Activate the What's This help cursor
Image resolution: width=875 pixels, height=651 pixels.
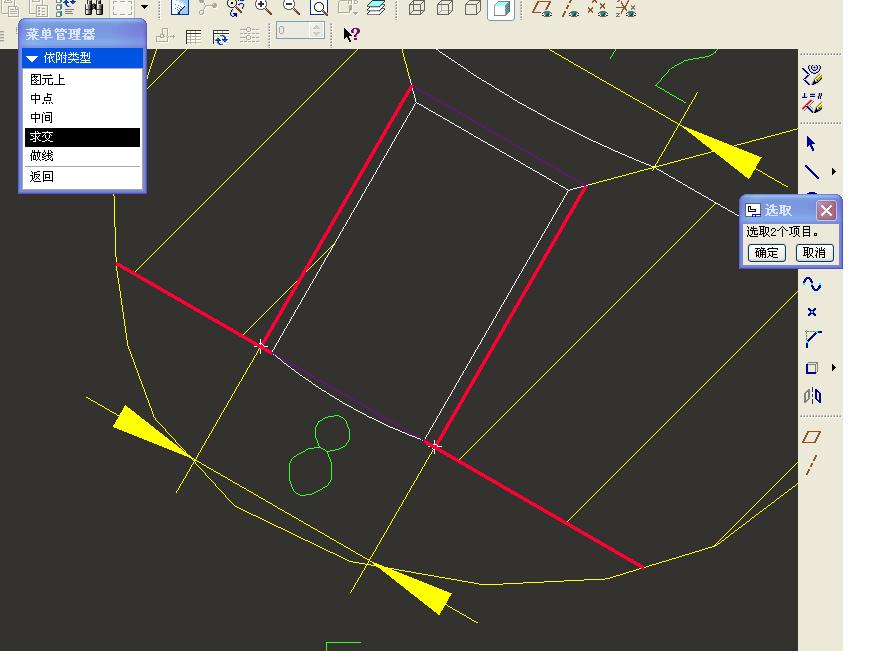click(352, 35)
